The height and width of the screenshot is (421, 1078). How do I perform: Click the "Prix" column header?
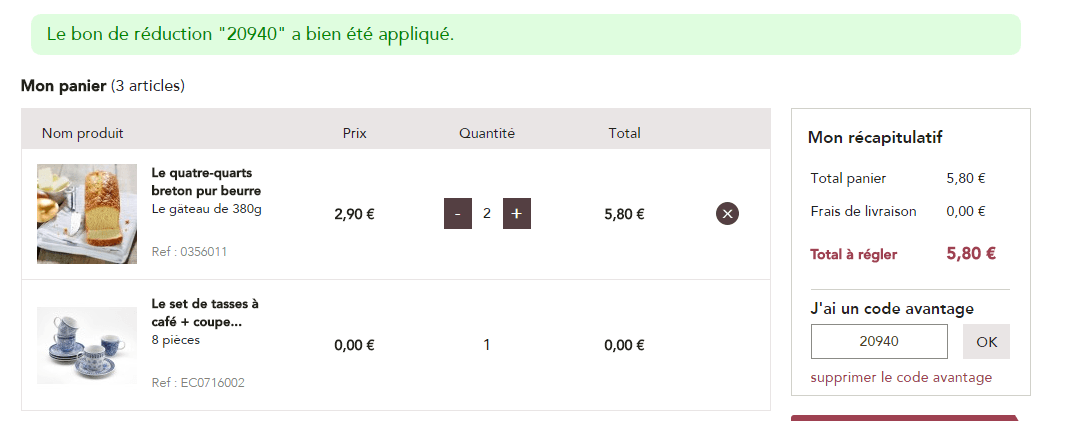click(355, 133)
